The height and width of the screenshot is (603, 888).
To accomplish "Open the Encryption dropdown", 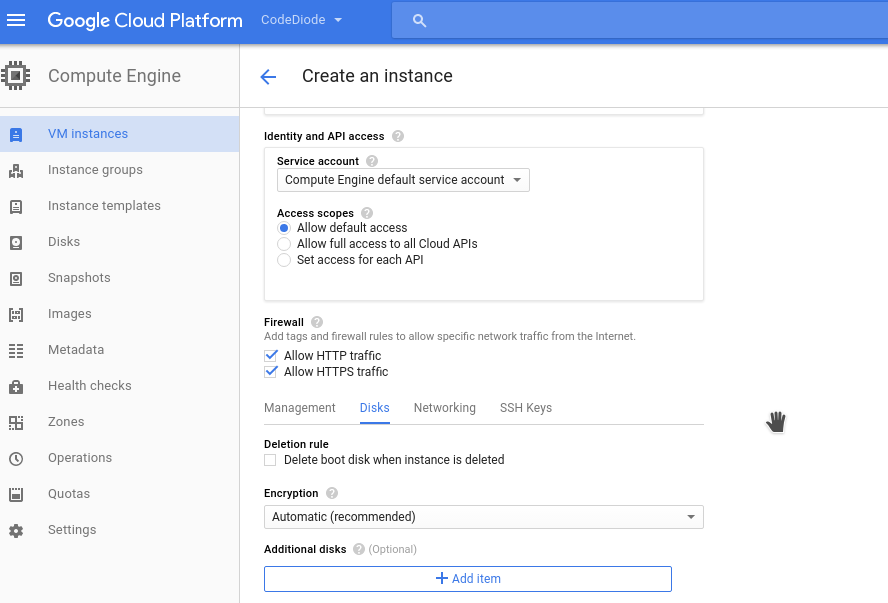I will tap(484, 517).
